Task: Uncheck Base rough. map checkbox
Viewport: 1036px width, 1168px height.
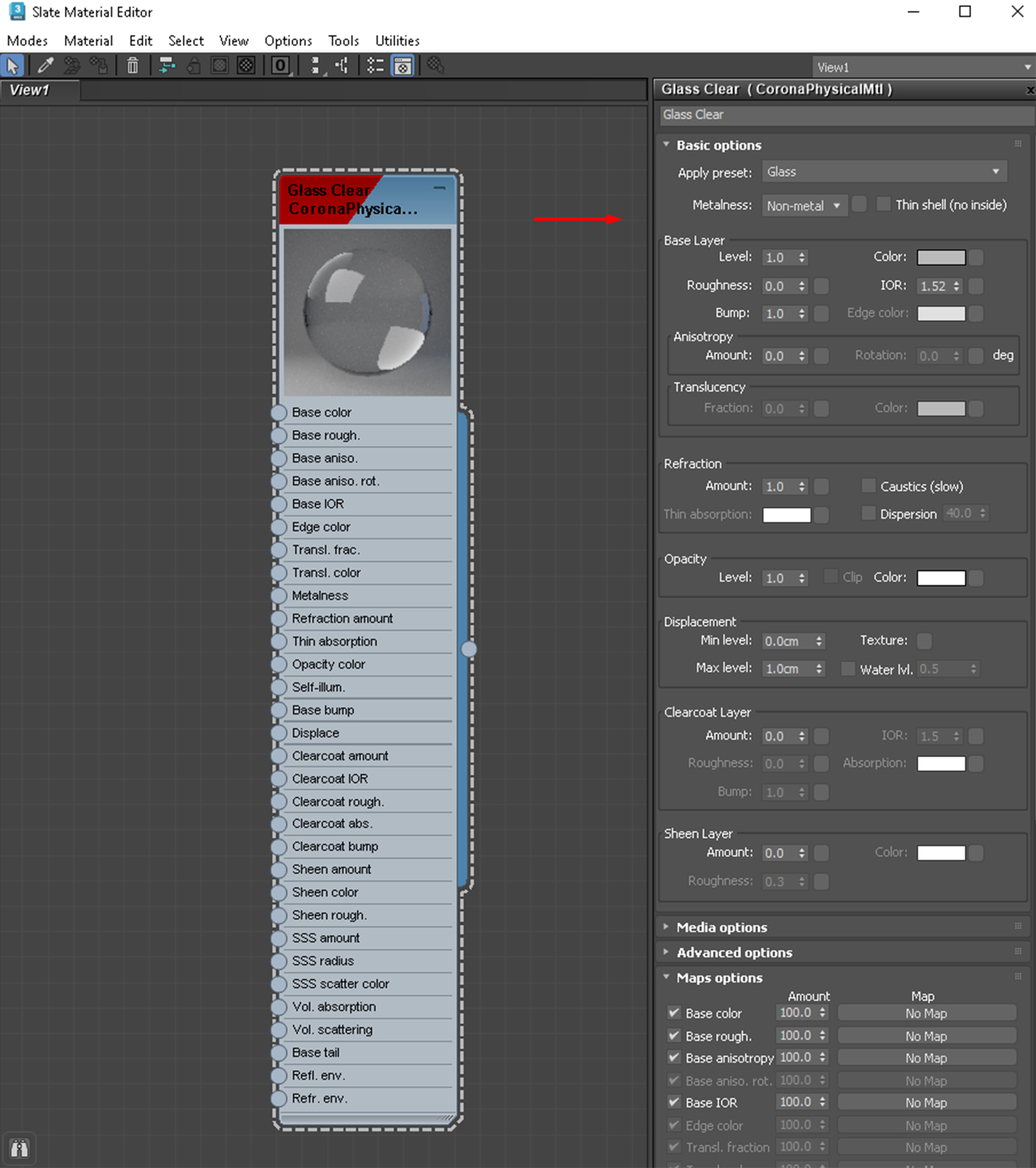Action: point(674,1035)
